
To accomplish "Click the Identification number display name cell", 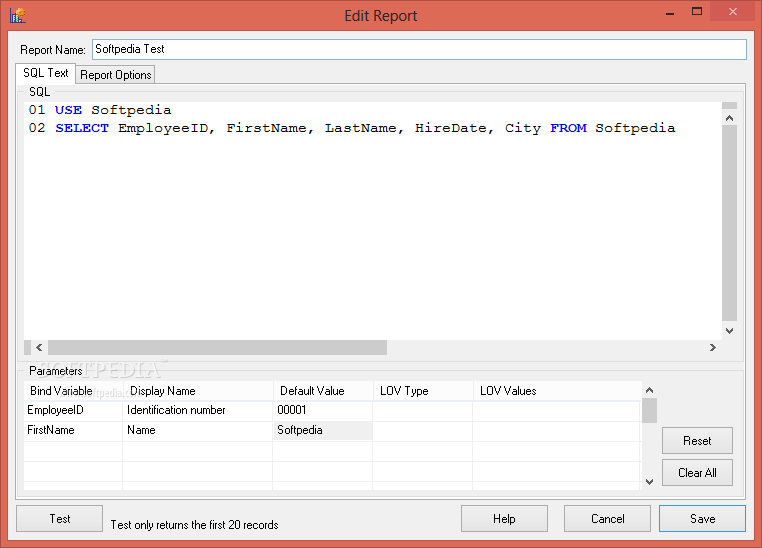I will pos(197,411).
